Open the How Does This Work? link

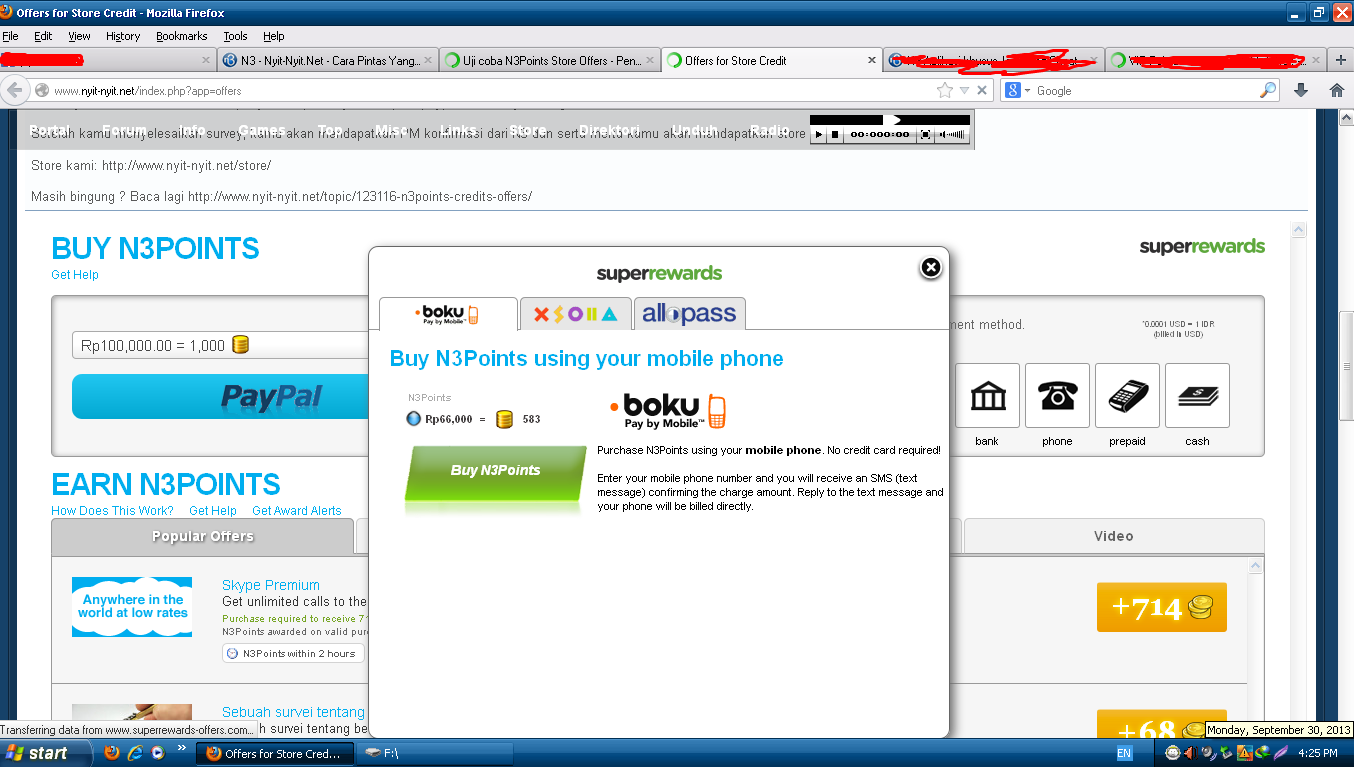[x=112, y=511]
